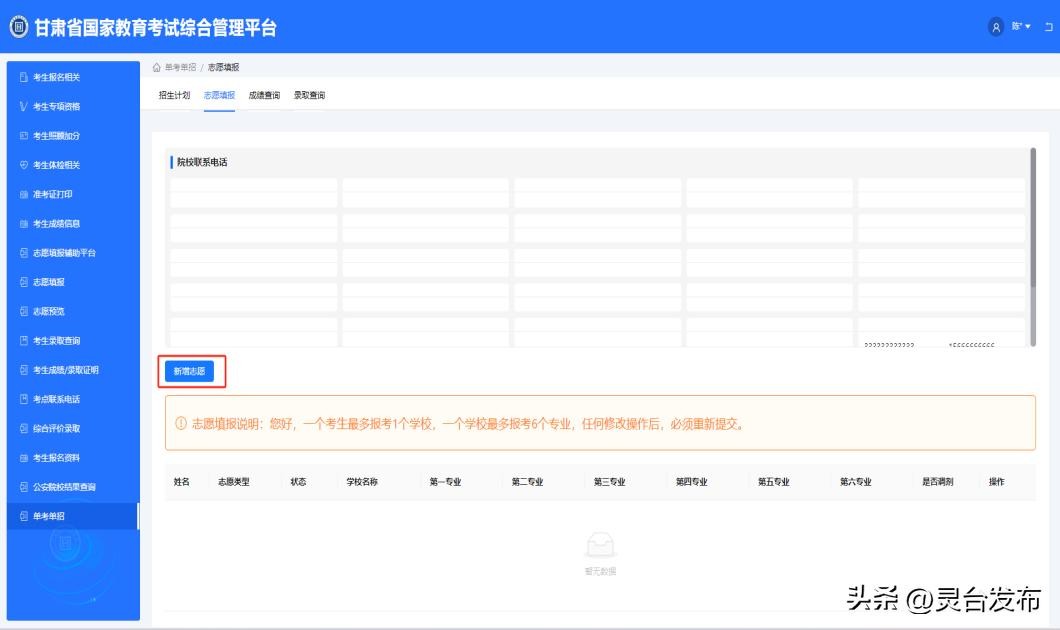Screen dimensions: 1060x630
Task: Open 志愿填报辅助平台 in the sidebar
Action: point(64,253)
